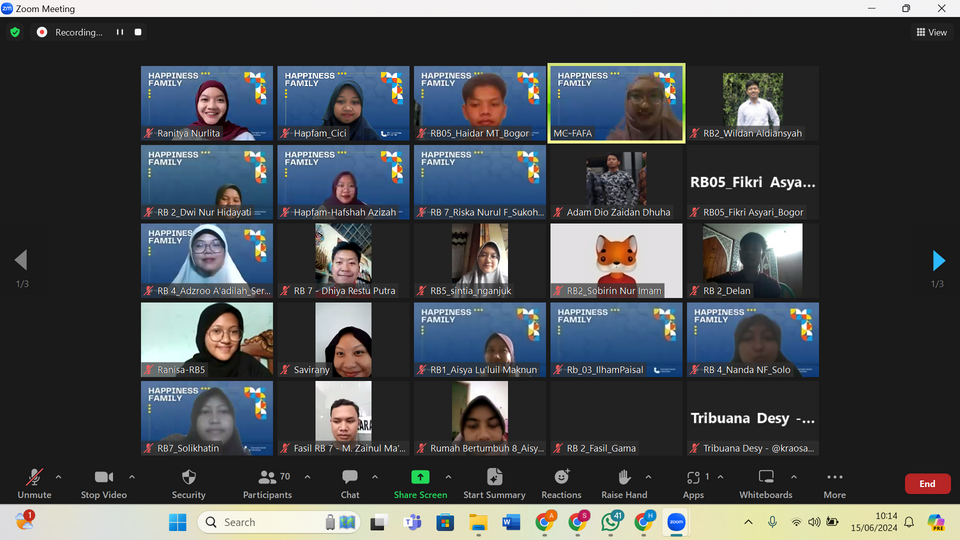Open the View layout menu

point(931,32)
